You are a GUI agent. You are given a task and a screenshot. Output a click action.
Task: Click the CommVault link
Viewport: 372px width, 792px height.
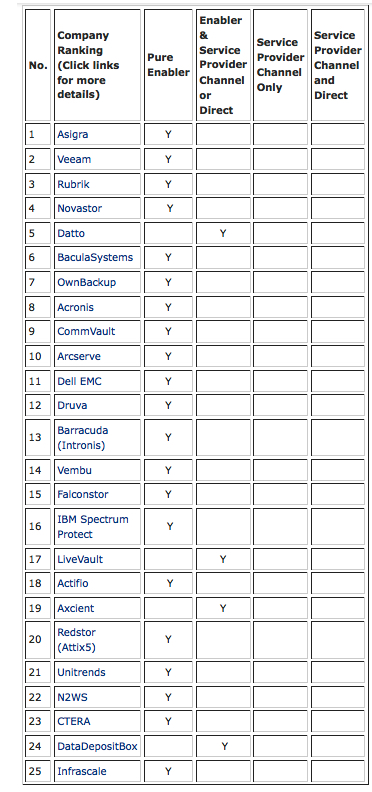86,331
